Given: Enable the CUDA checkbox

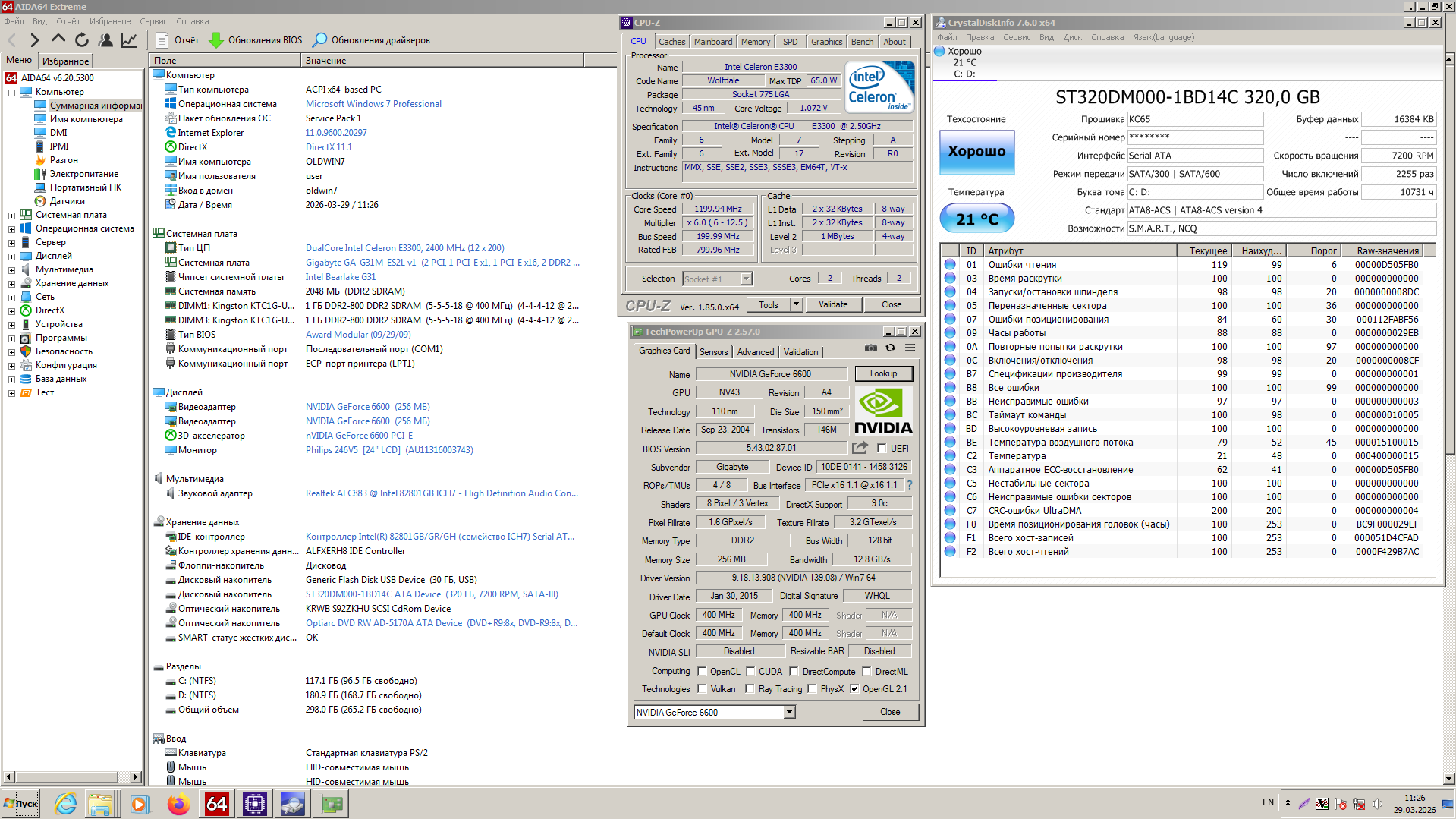Looking at the screenshot, I should (750, 672).
